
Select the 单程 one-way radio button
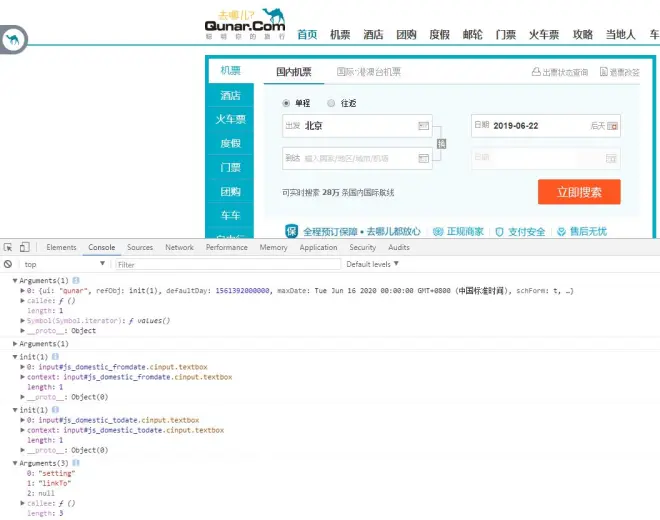(x=286, y=102)
